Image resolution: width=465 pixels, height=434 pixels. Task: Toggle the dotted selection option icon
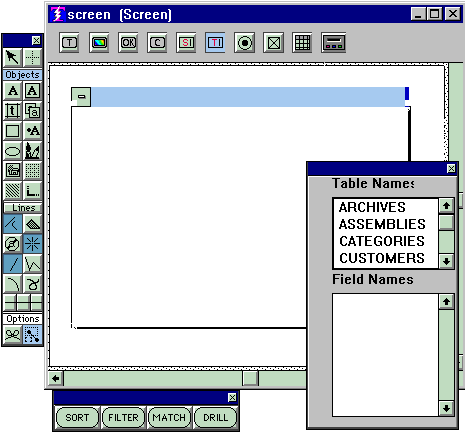pos(32,334)
